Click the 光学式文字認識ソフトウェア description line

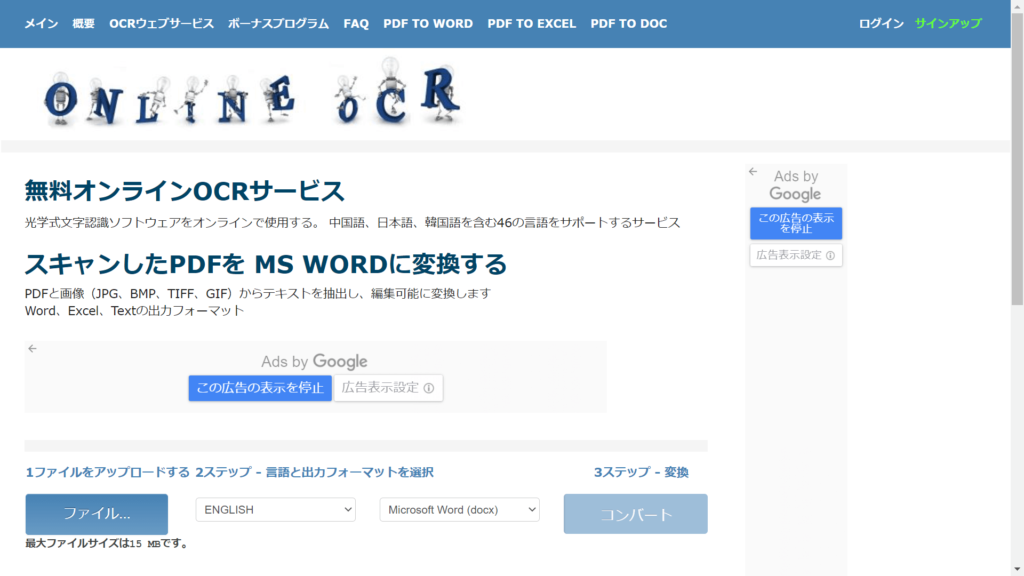(353, 223)
